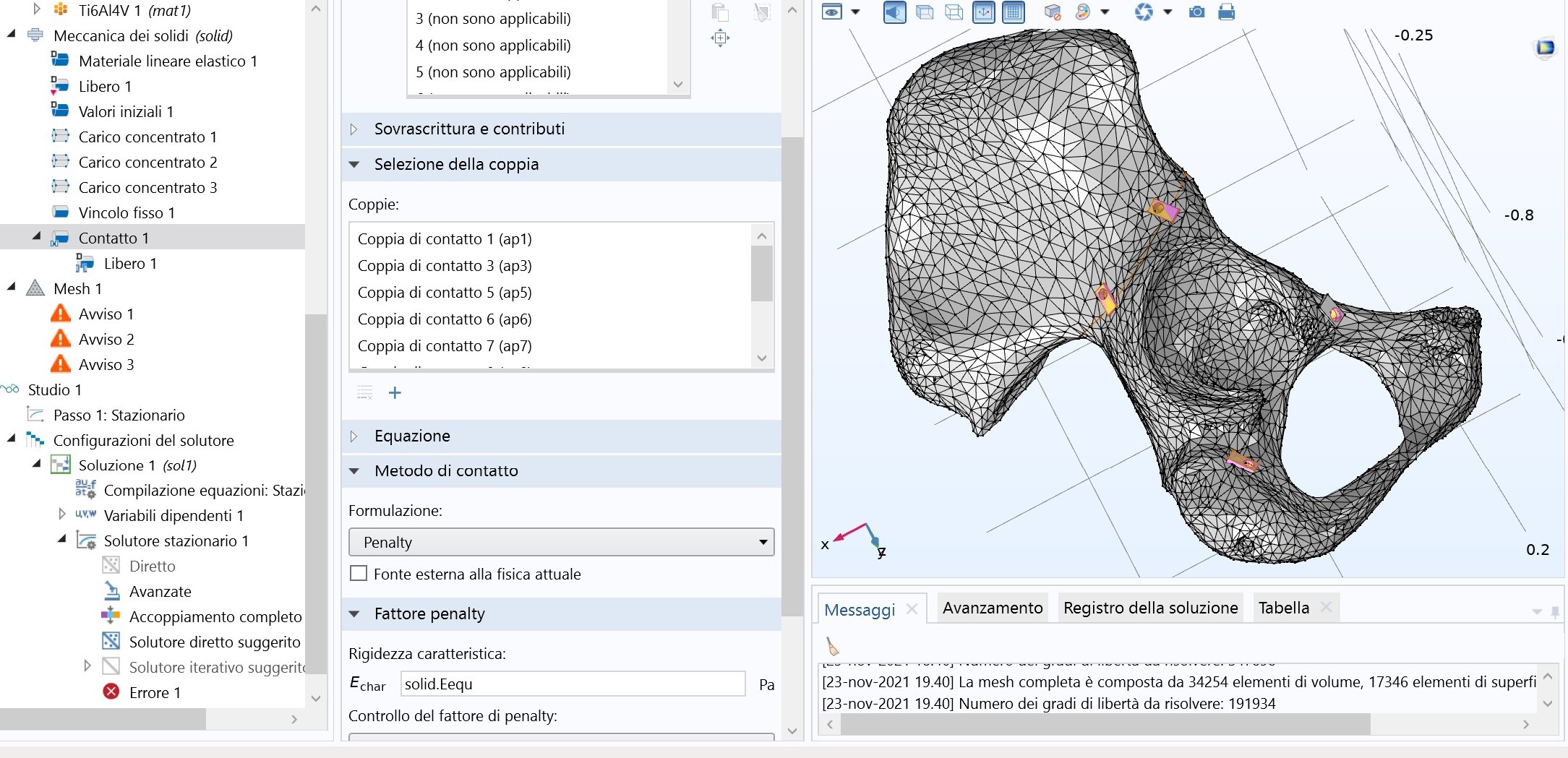Select 'Vincolo fisso 1' node in tree
The height and width of the screenshot is (758, 1568).
coord(127,213)
